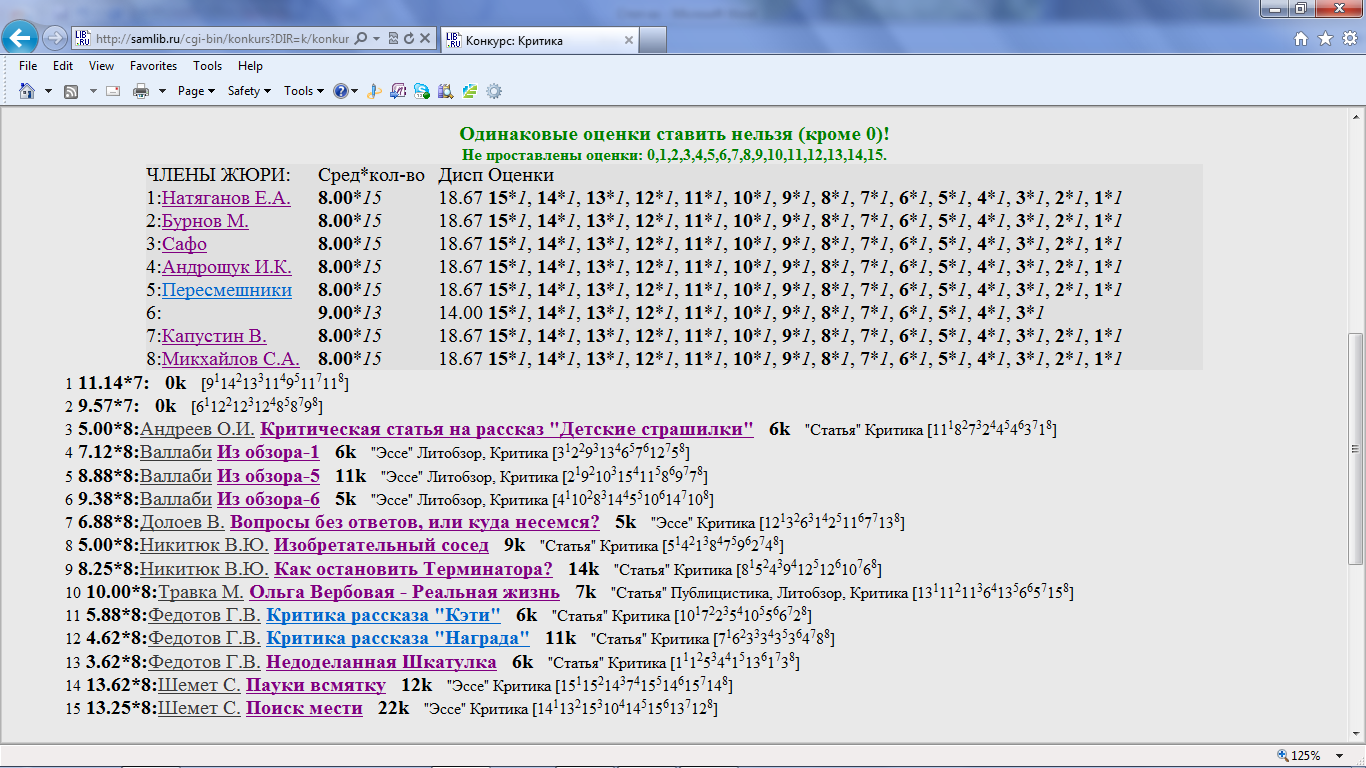
Task: Expand the Safety dropdown menu
Action: pyautogui.click(x=249, y=91)
